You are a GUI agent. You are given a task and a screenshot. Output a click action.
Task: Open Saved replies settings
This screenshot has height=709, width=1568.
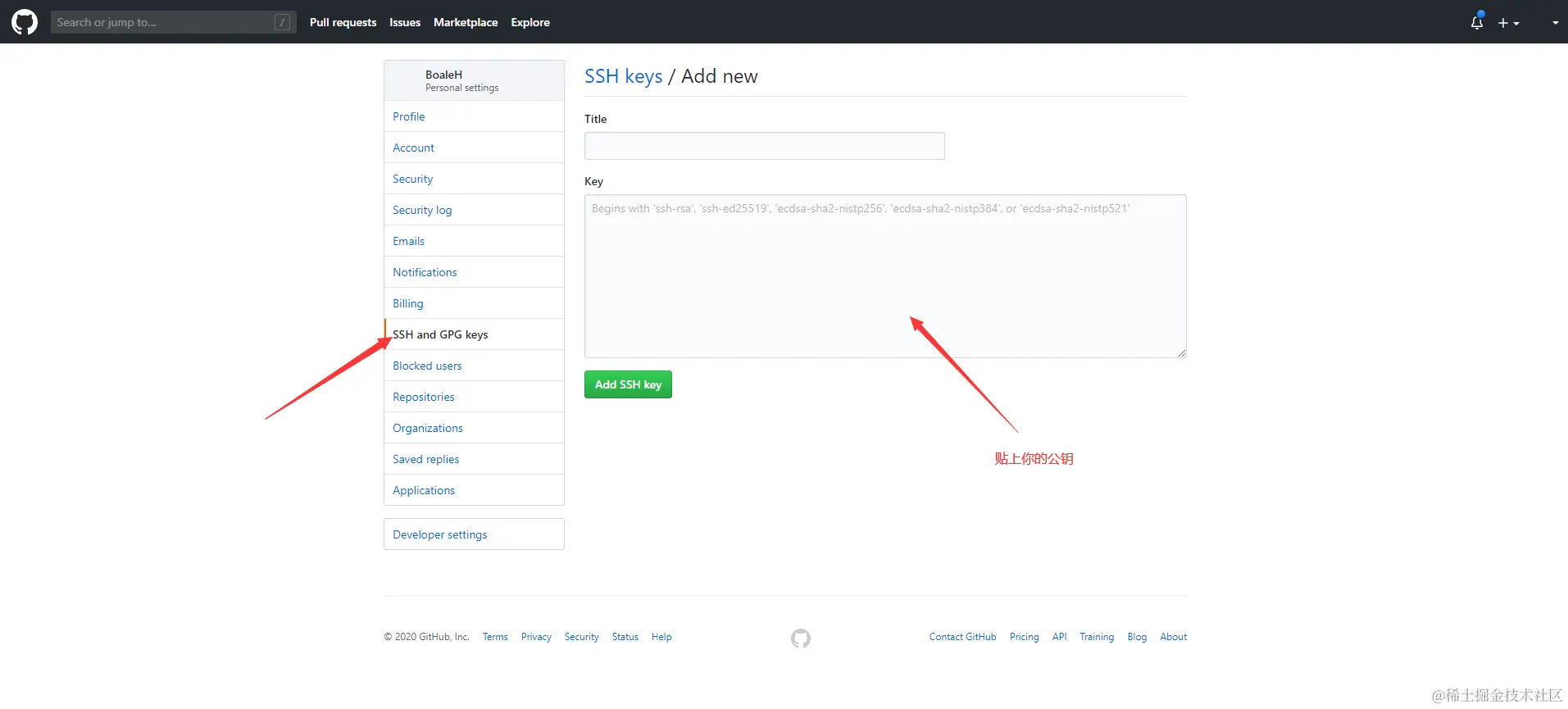point(474,459)
